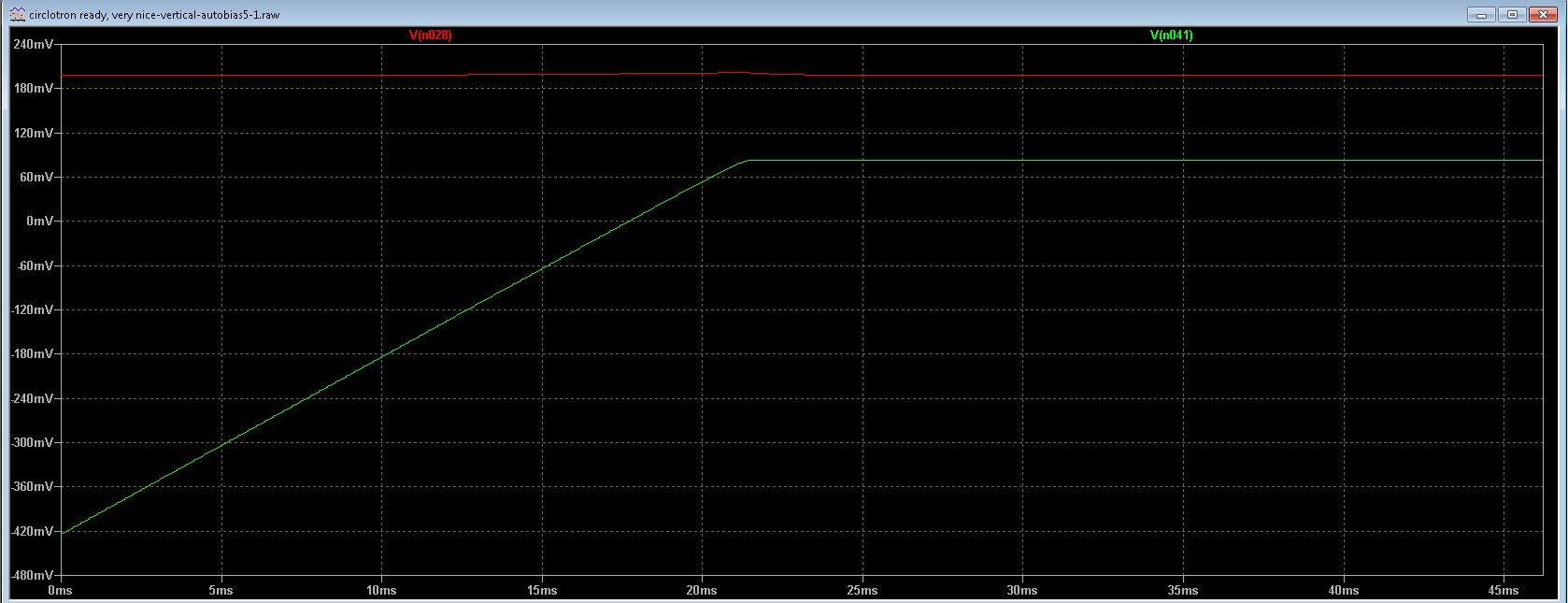The height and width of the screenshot is (603, 1568).
Task: Click the 20ms time axis label
Action: [702, 591]
